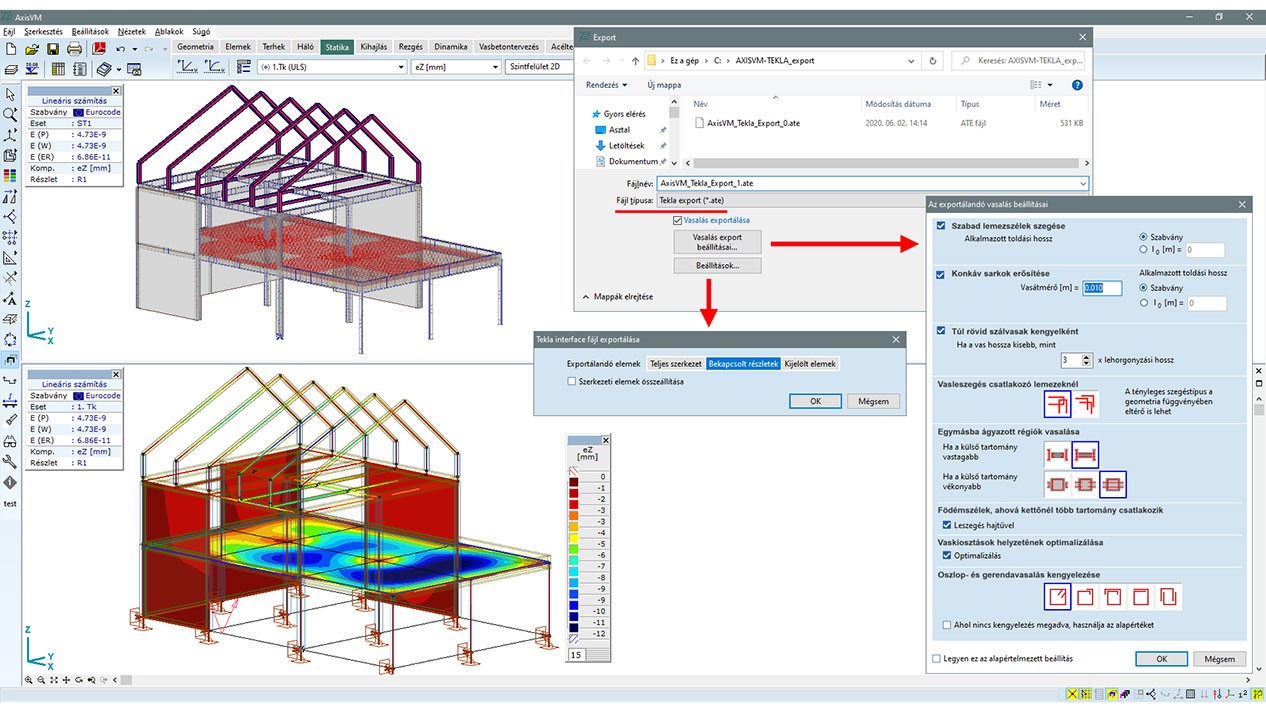
Task: Click OK in Tekla interface export dialog
Action: 815,401
